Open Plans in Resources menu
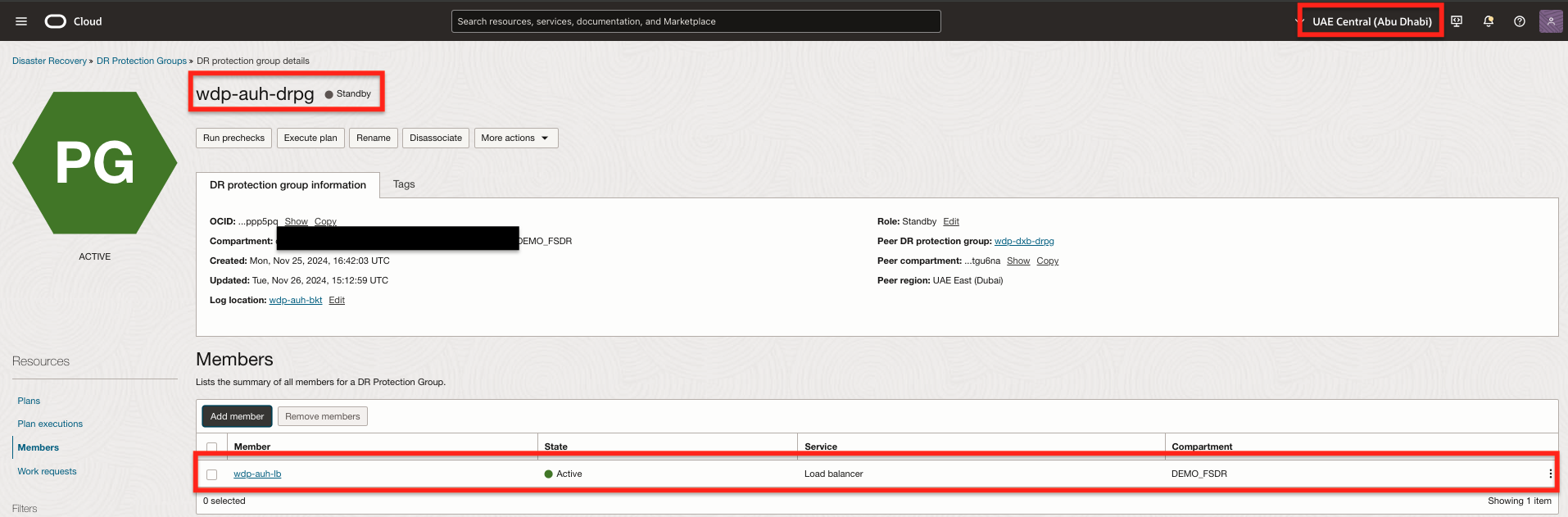Screen dimensions: 1568x517 pyautogui.click(x=29, y=401)
